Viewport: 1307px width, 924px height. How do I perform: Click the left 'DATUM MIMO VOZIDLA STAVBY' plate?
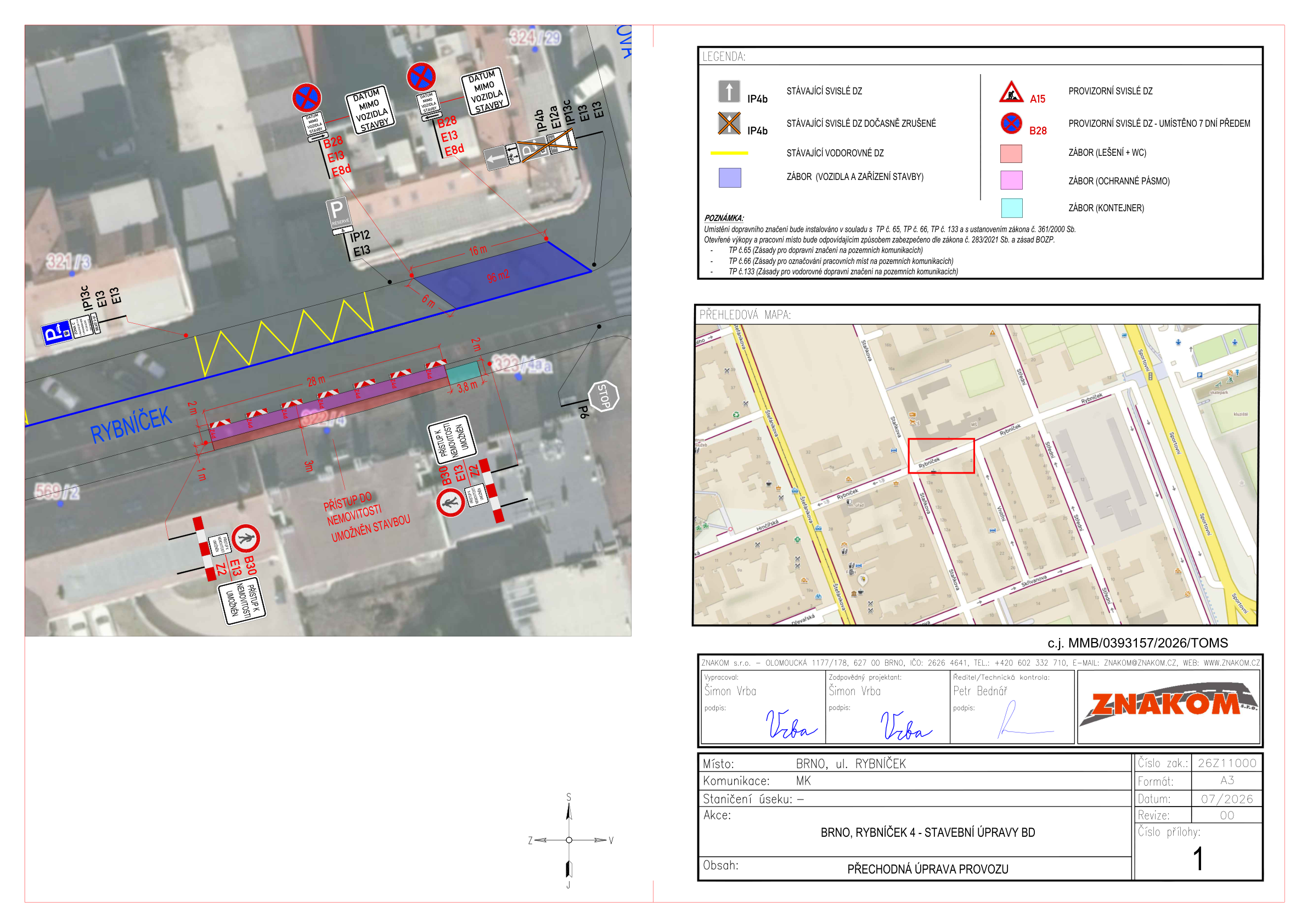(370, 110)
